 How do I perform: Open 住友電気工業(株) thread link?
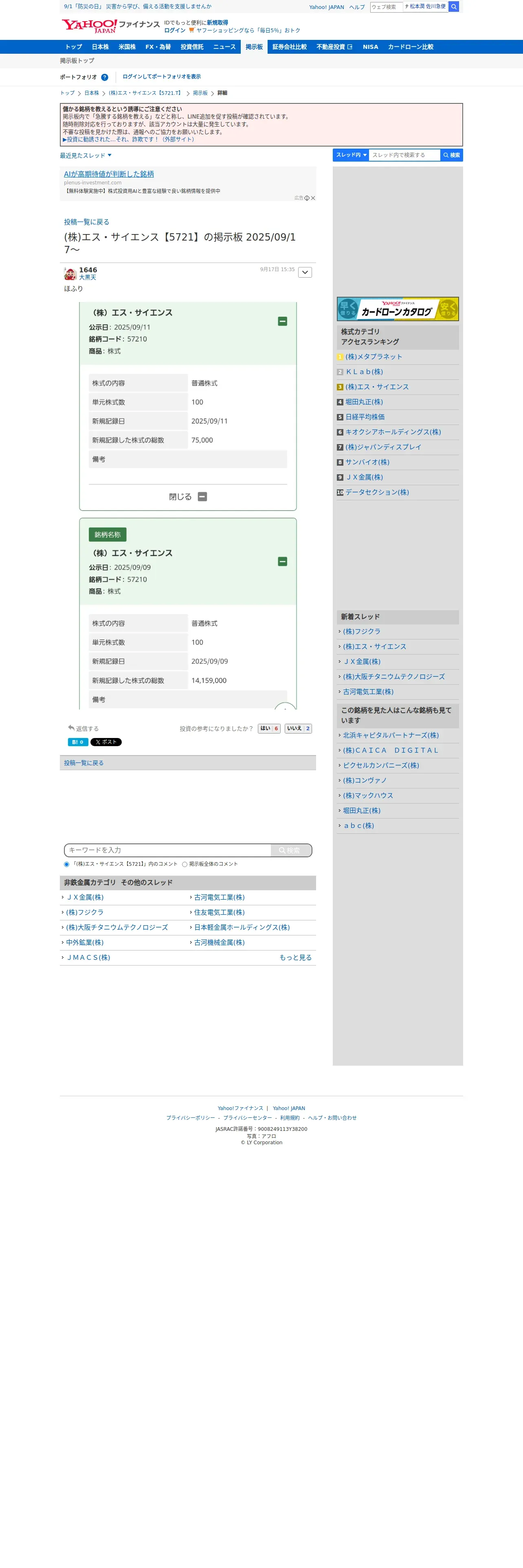pyautogui.click(x=219, y=913)
